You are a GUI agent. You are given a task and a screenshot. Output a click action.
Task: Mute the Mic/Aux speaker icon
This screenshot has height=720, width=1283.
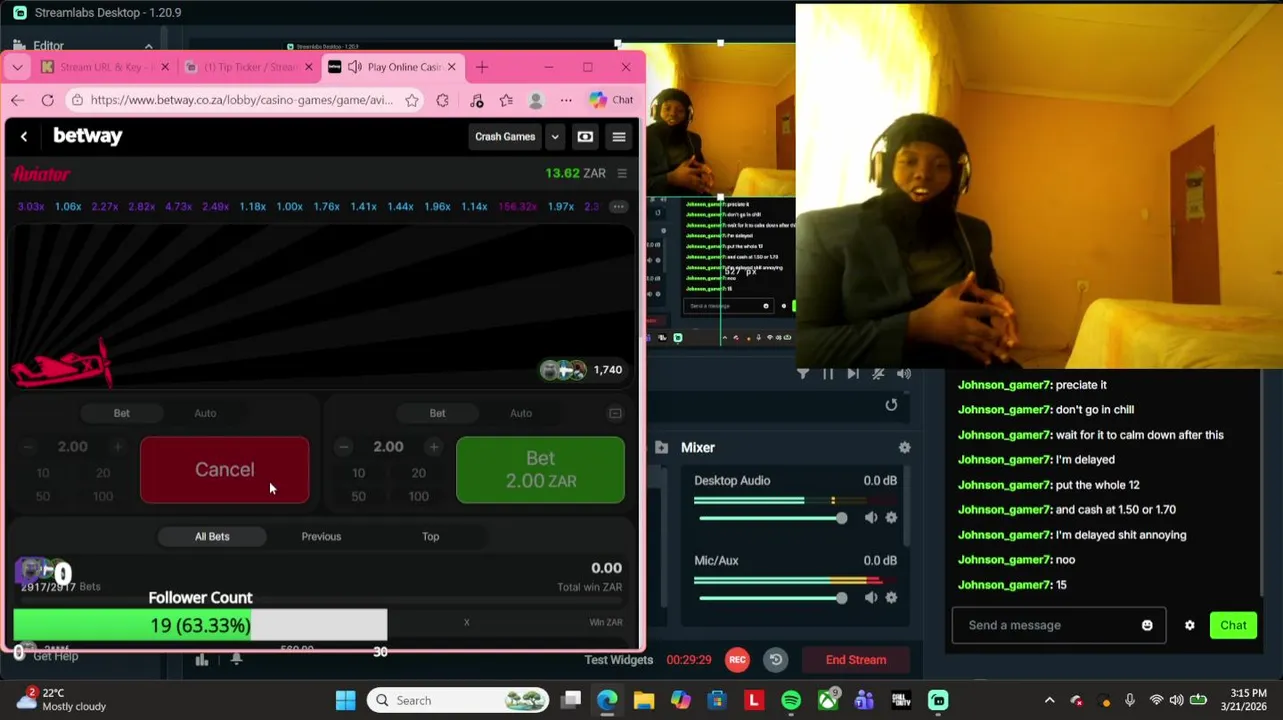tap(871, 598)
